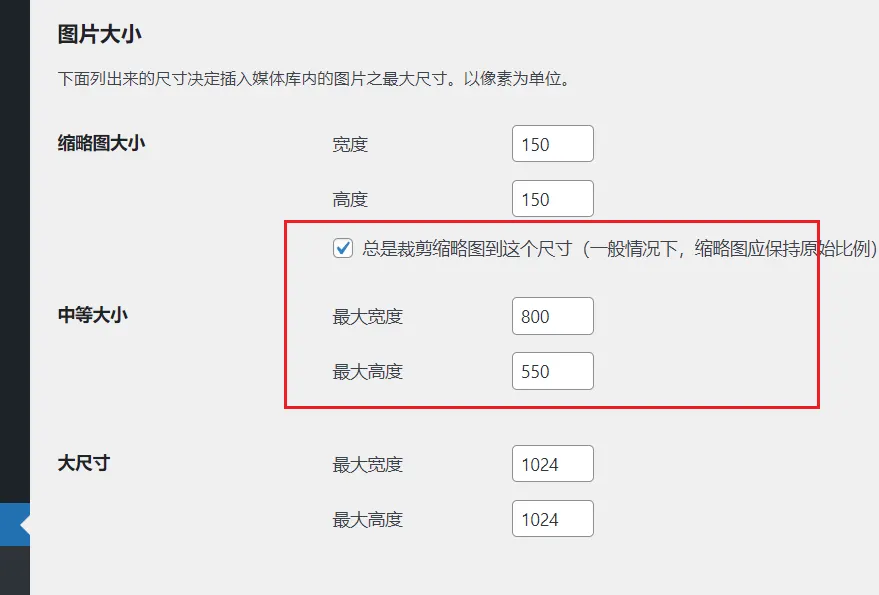
Task: Click the 大尺寸 row heading
Action: coord(84,463)
